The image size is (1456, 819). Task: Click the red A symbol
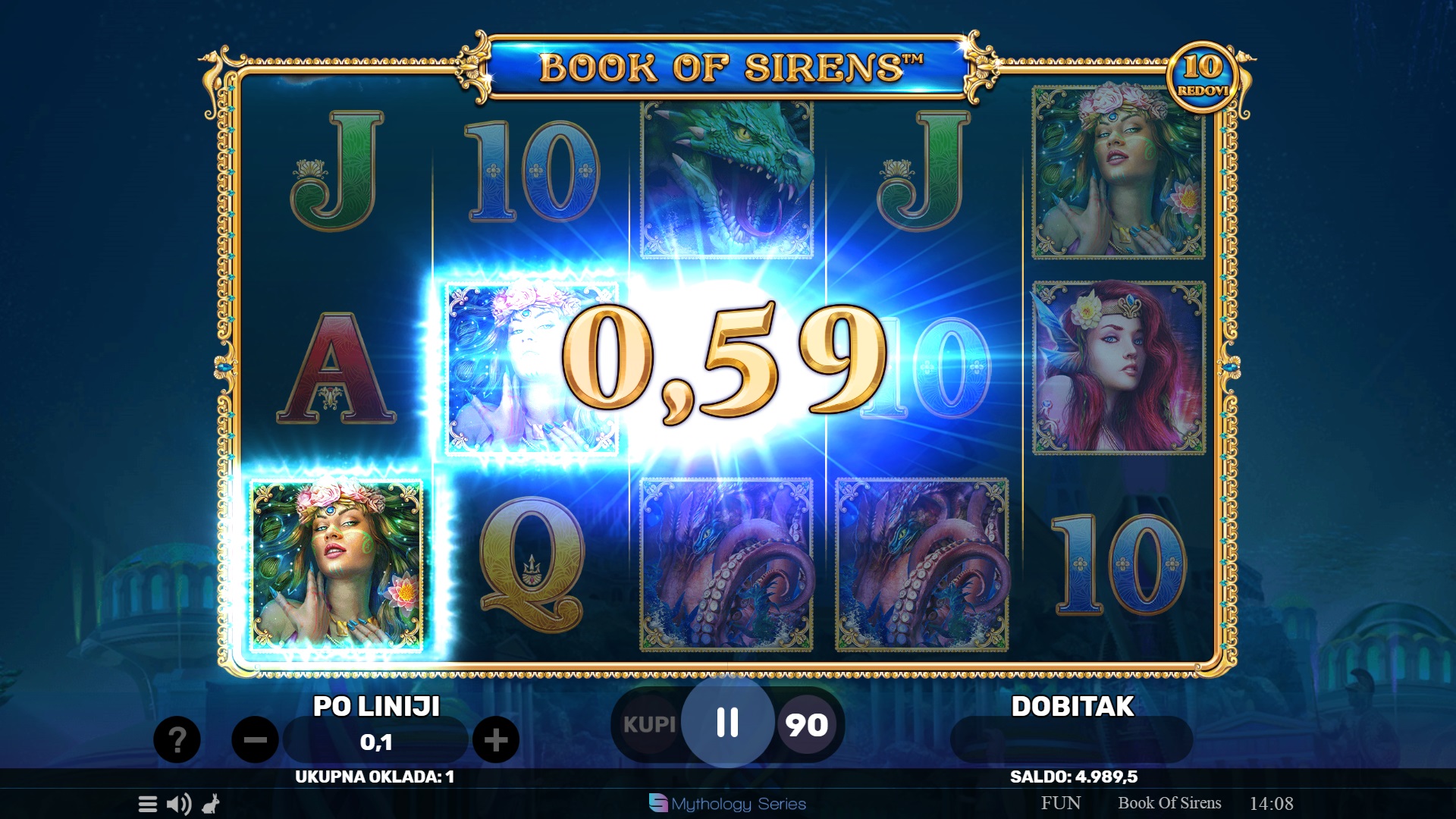click(336, 369)
